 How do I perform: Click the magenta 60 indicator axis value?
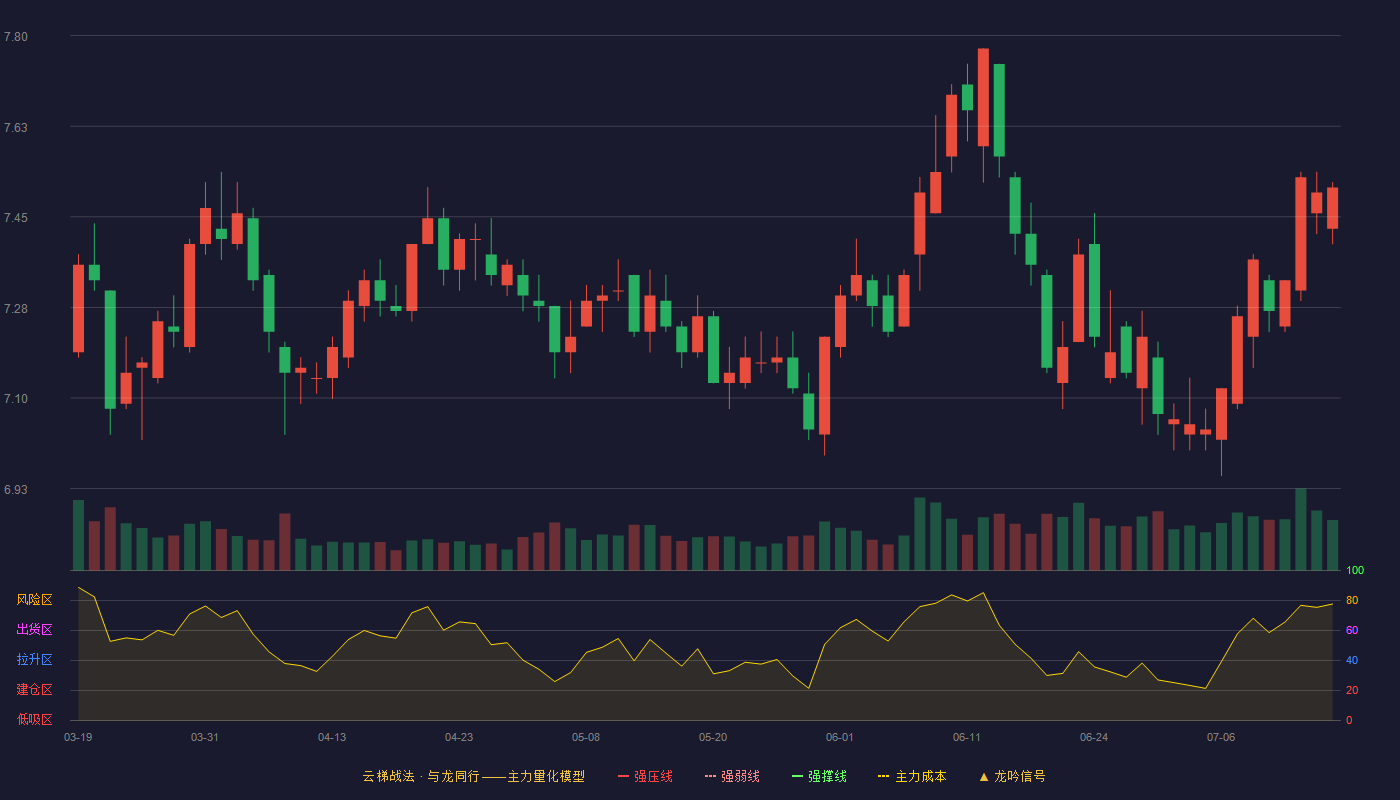[x=1352, y=630]
